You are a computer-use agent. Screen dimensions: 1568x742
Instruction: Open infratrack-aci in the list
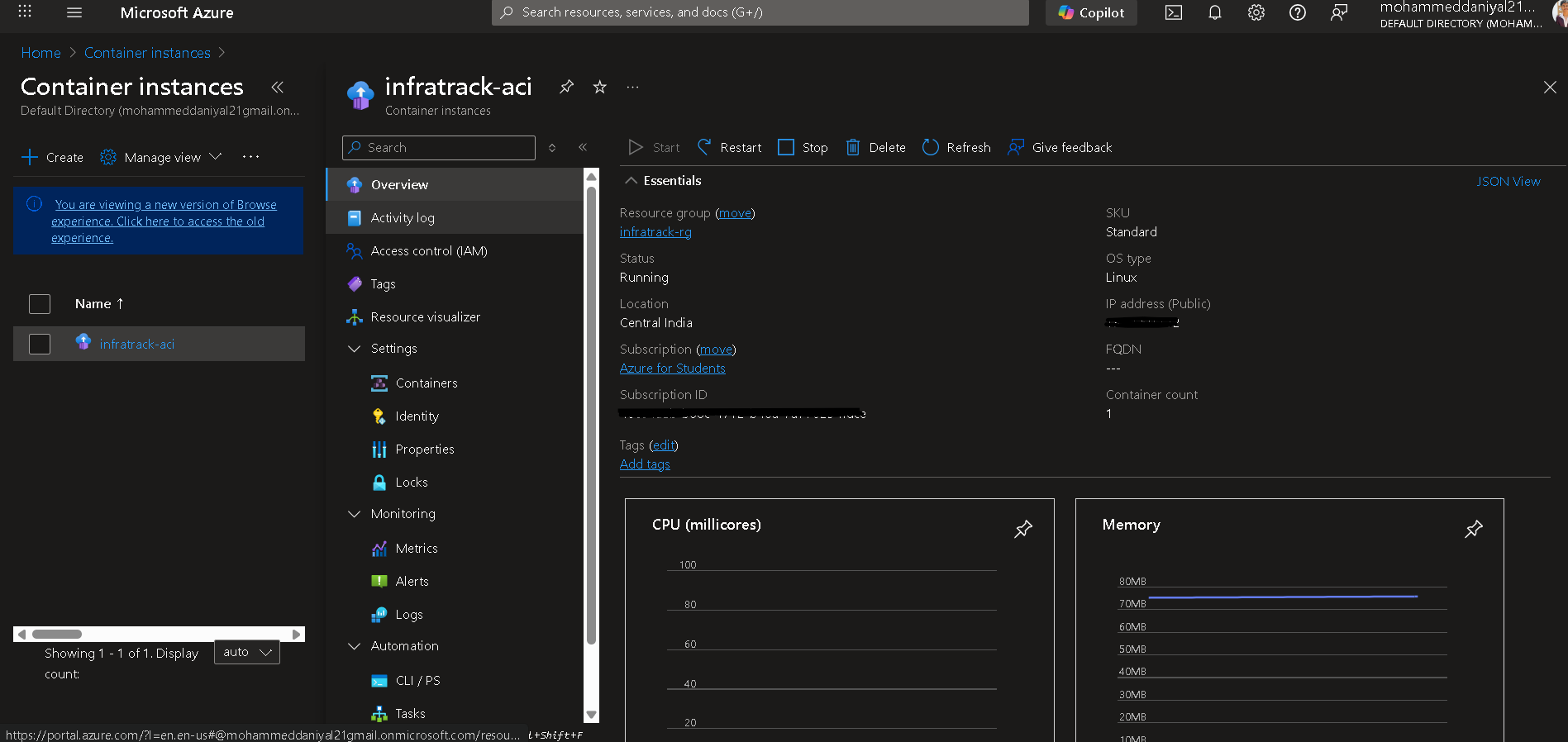[x=137, y=344]
